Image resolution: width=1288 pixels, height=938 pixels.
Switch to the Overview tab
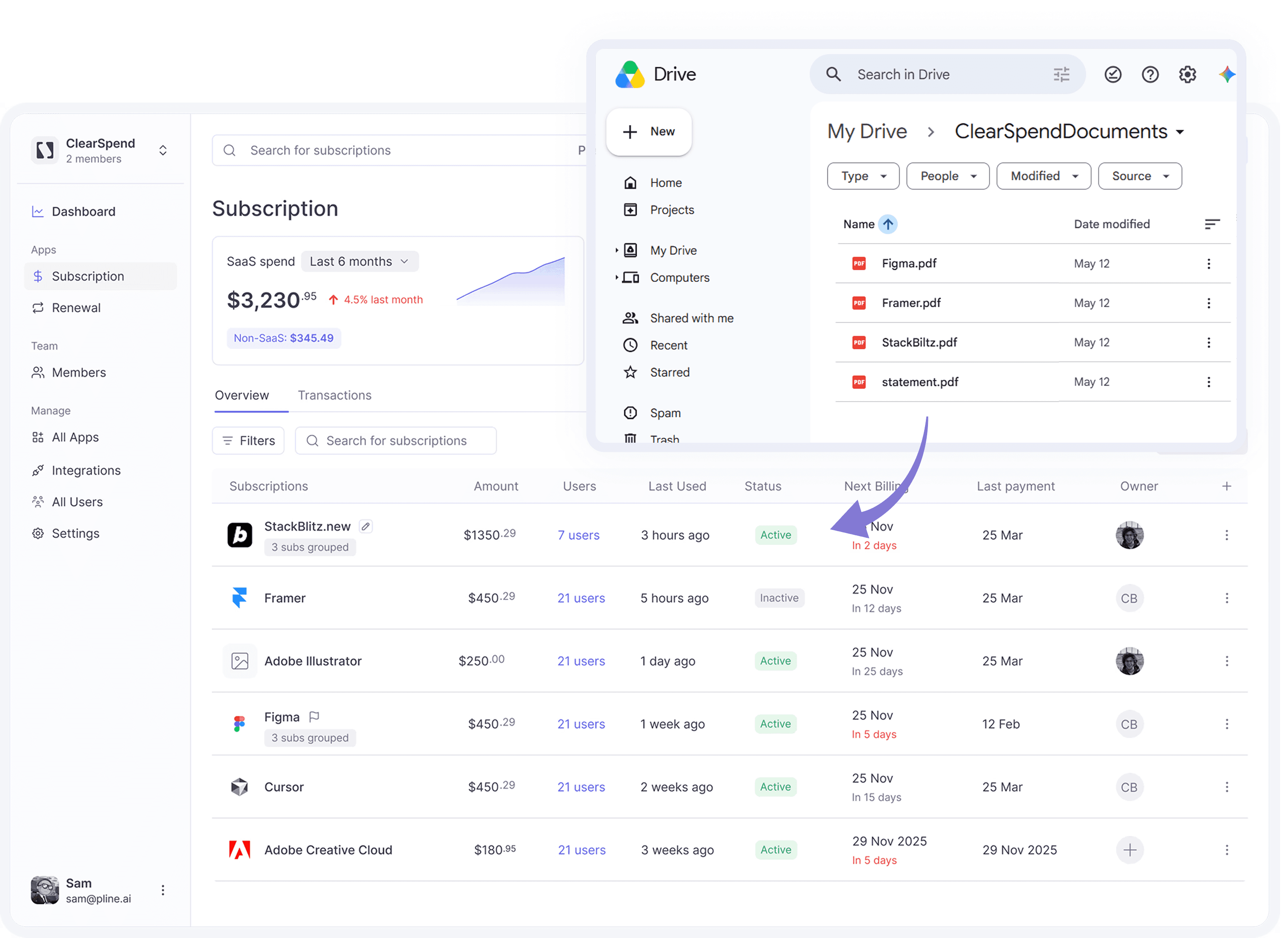click(x=242, y=396)
